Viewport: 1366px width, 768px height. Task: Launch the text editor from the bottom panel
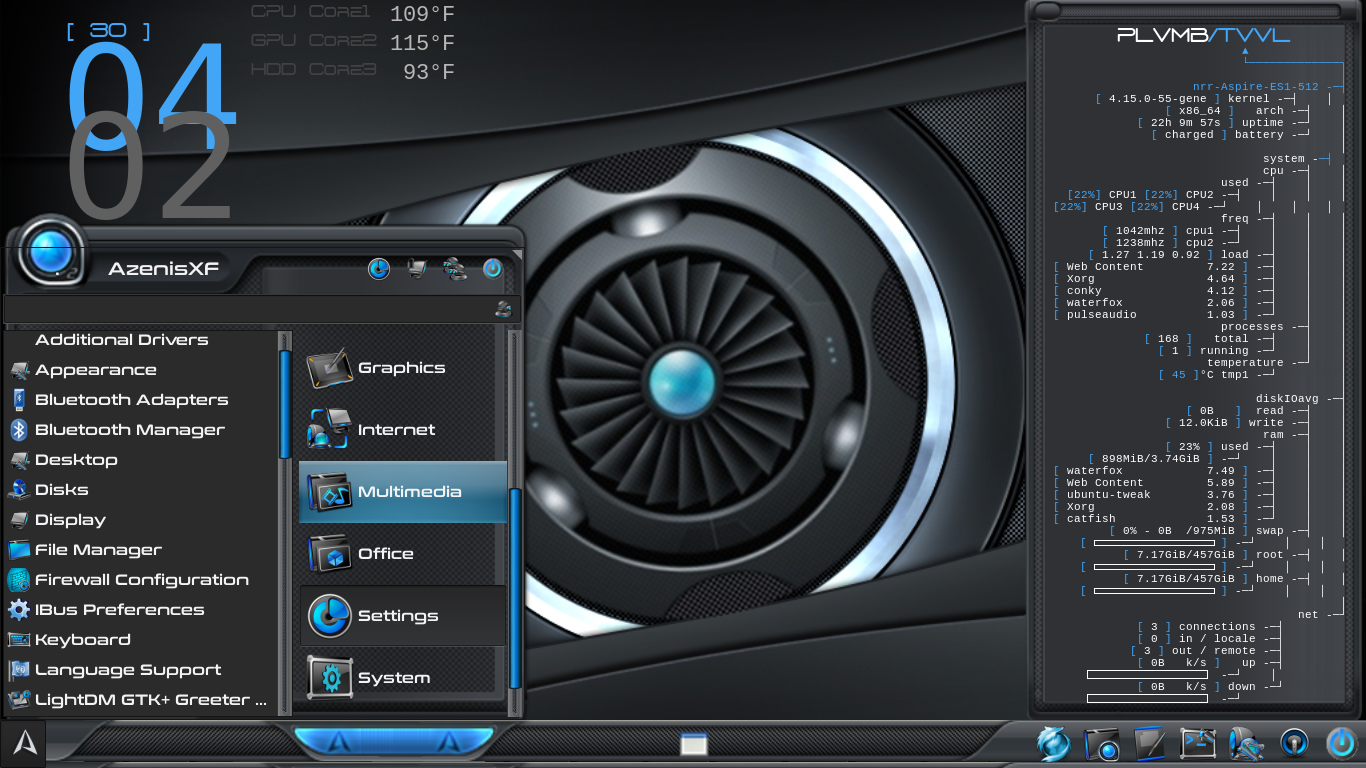[x=1150, y=744]
